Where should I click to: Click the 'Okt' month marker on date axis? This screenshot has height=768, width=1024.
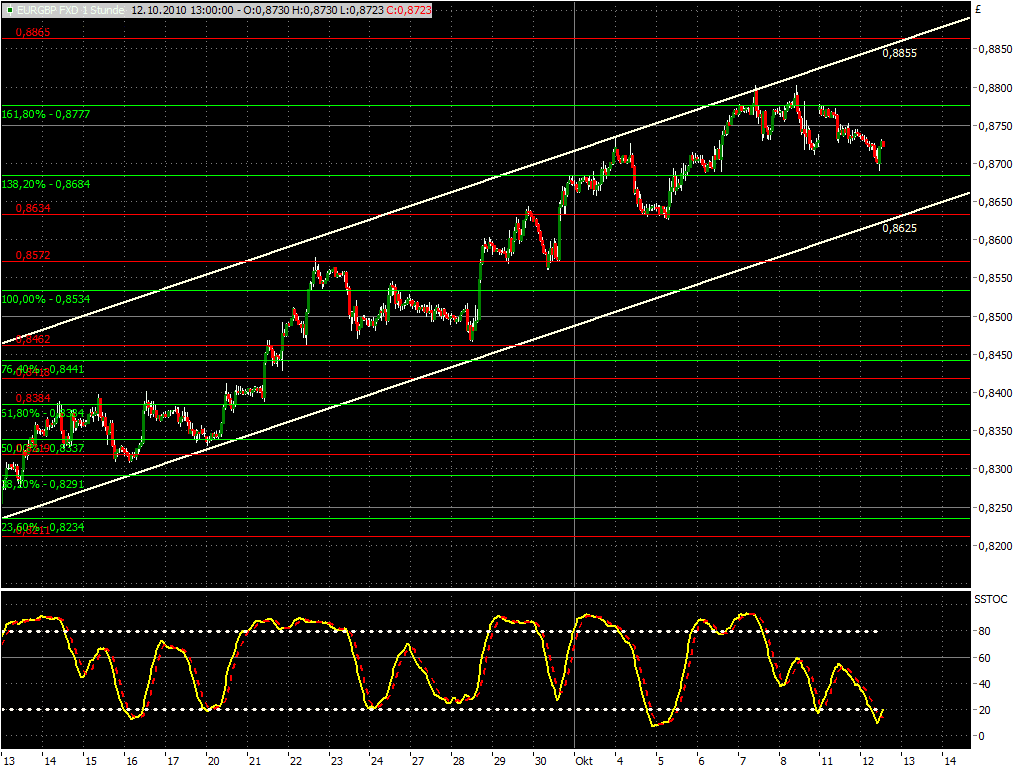pos(584,761)
